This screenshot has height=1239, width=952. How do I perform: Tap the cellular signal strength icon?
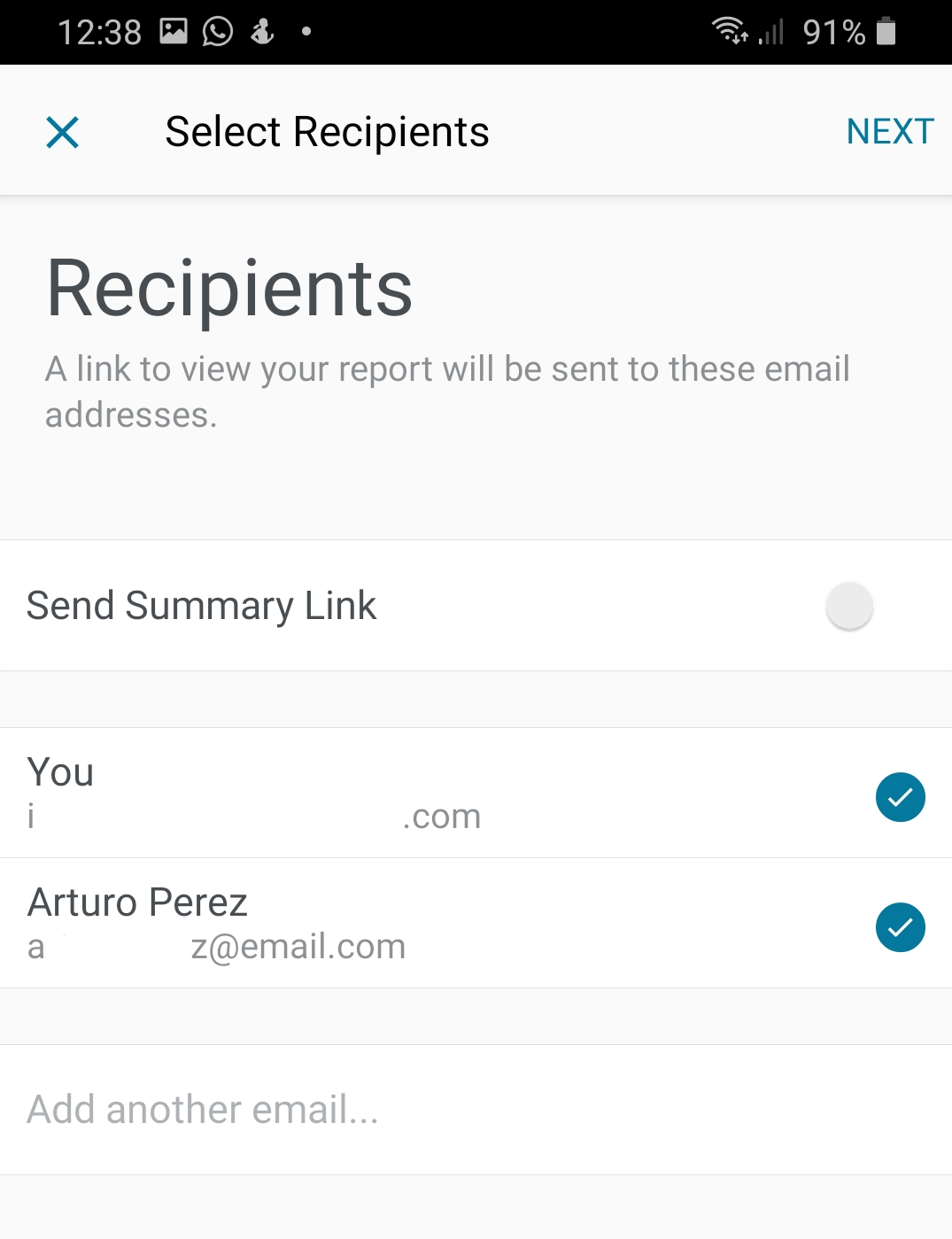click(x=771, y=33)
